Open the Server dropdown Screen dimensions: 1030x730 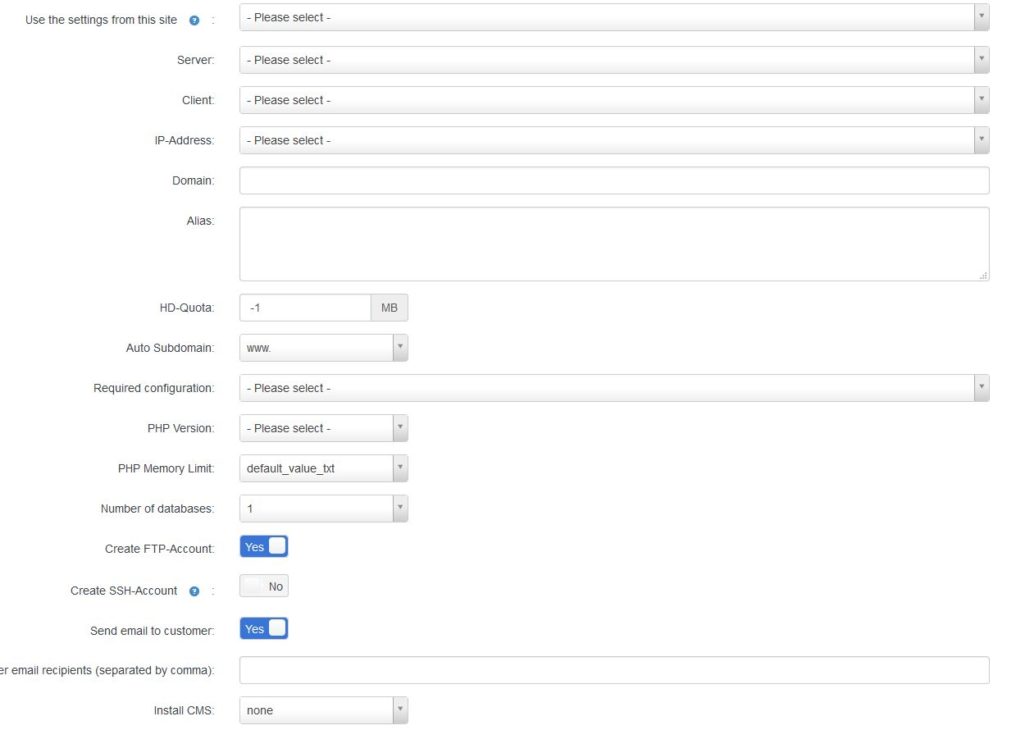(x=614, y=60)
